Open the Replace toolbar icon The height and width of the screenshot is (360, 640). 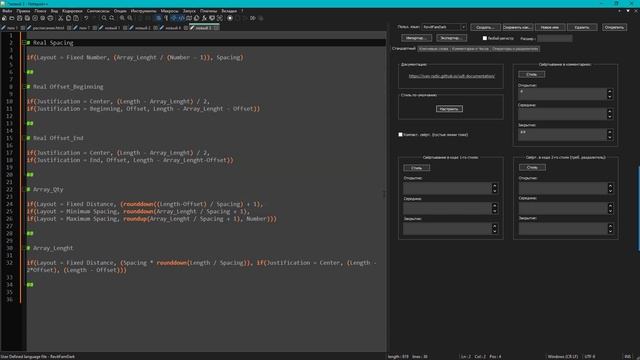click(111, 18)
